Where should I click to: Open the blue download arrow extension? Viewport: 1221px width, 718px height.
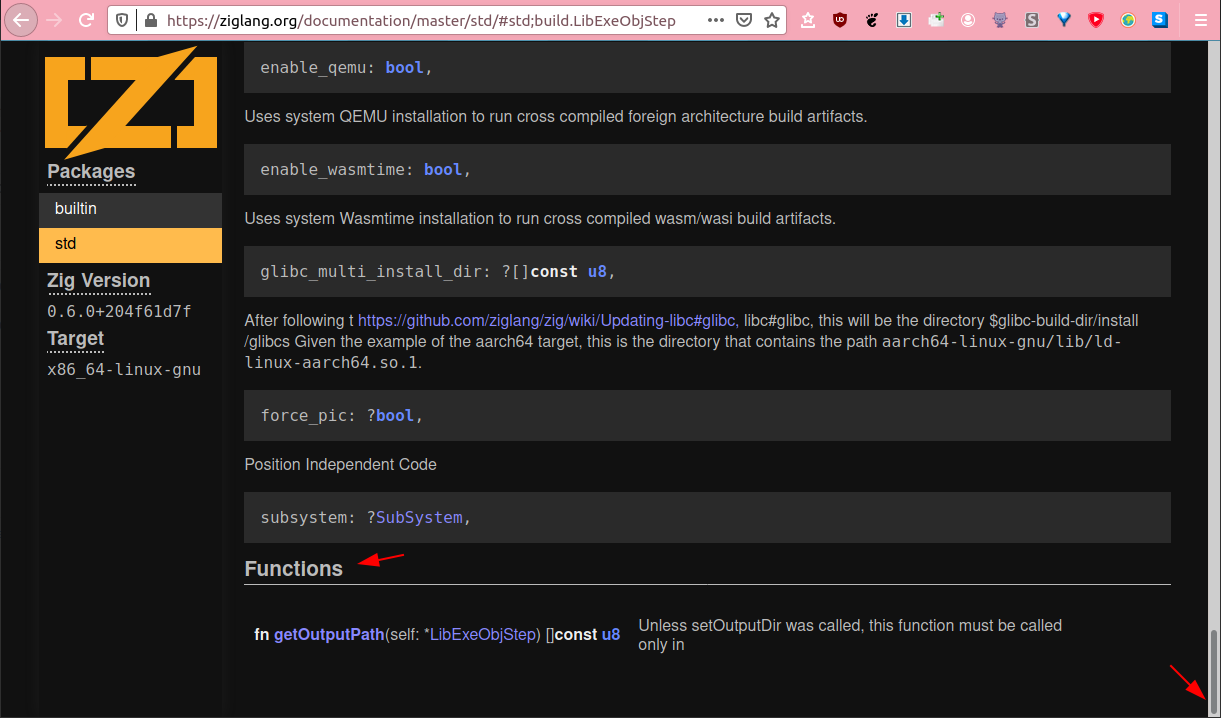pyautogui.click(x=904, y=19)
